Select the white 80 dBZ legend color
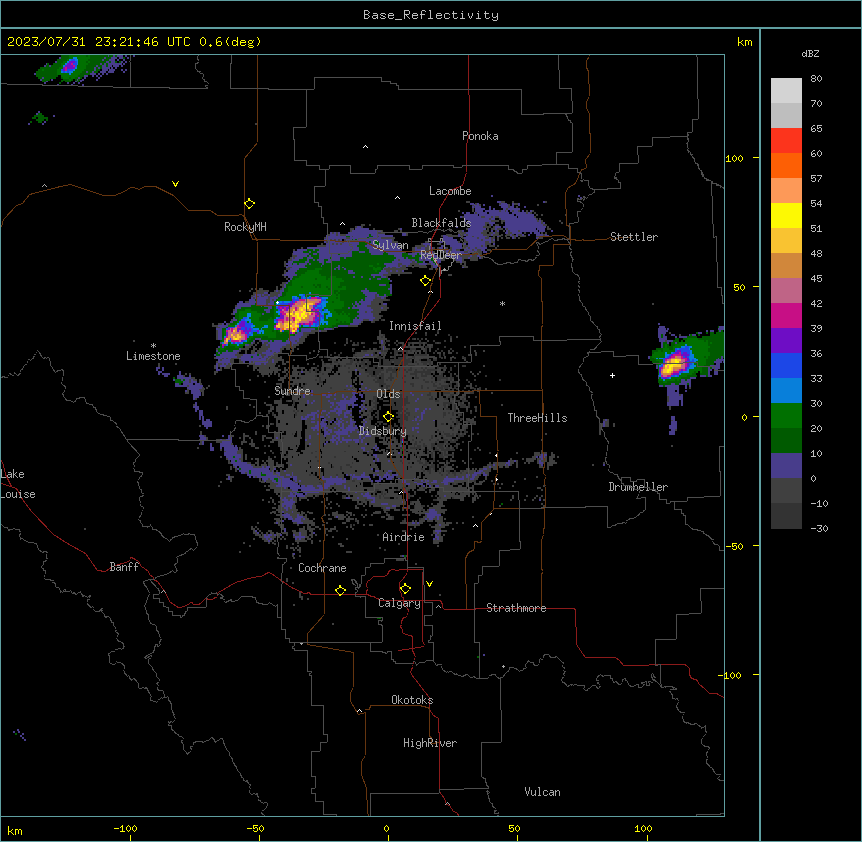This screenshot has height=842, width=862. 786,90
